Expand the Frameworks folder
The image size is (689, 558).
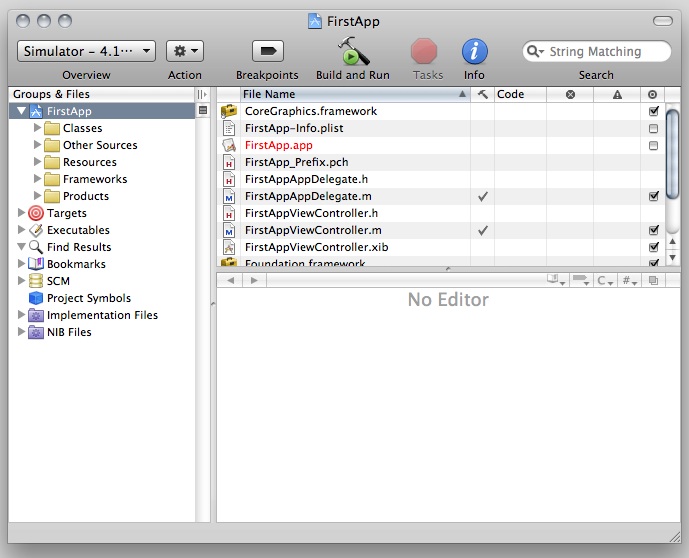point(37,179)
